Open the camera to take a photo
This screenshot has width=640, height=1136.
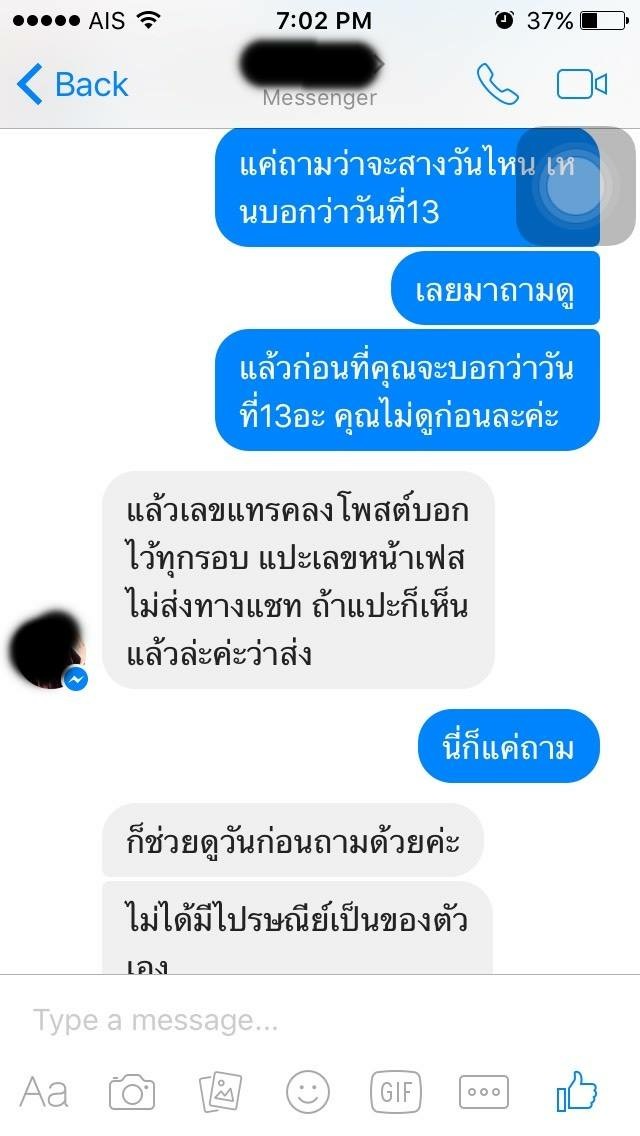click(132, 1091)
